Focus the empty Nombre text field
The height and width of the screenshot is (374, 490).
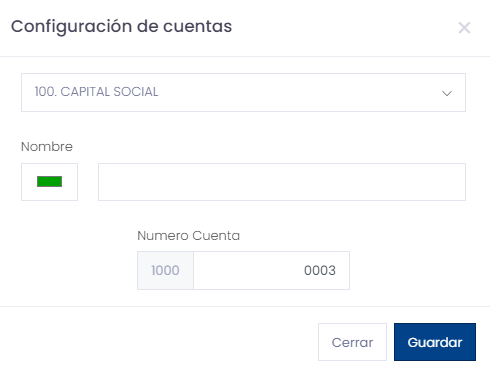(x=282, y=182)
